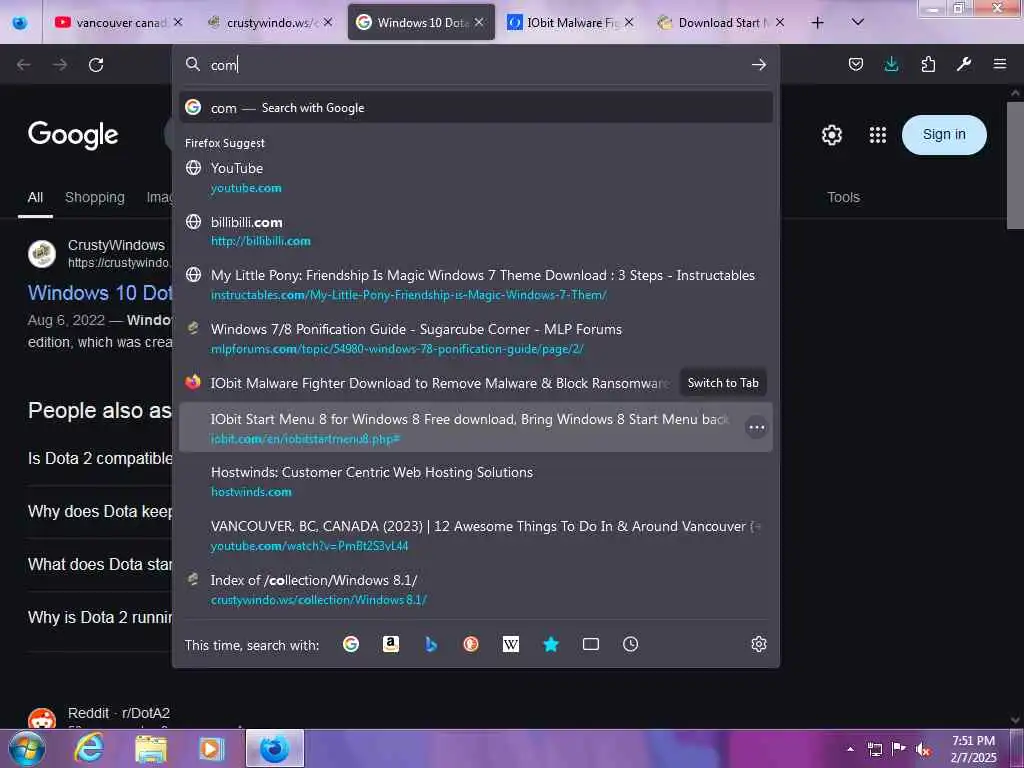Search open tabs using the tab icon
The width and height of the screenshot is (1024, 768).
(x=590, y=645)
